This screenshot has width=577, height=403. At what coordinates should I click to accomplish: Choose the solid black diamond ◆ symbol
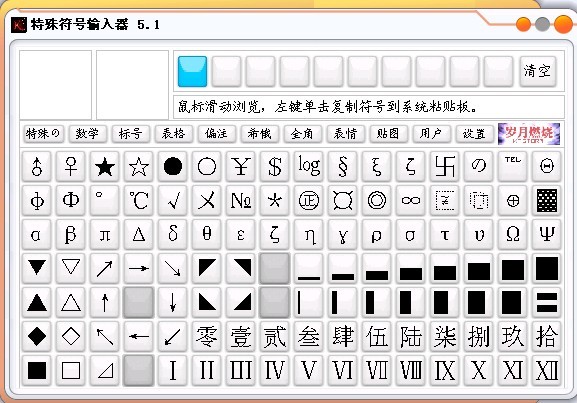point(37,336)
